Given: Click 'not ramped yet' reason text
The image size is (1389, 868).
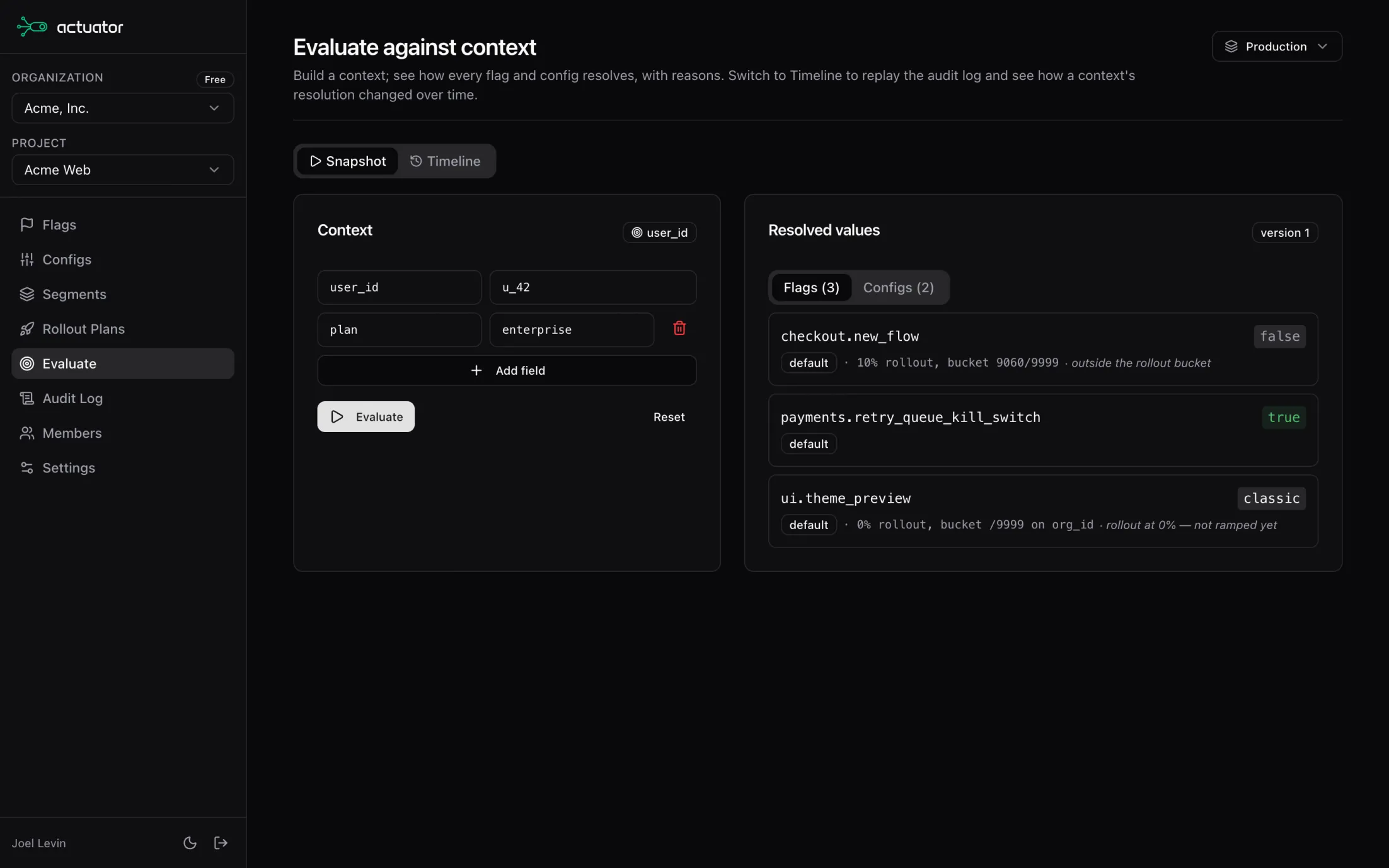Looking at the screenshot, I should pyautogui.click(x=1235, y=525).
